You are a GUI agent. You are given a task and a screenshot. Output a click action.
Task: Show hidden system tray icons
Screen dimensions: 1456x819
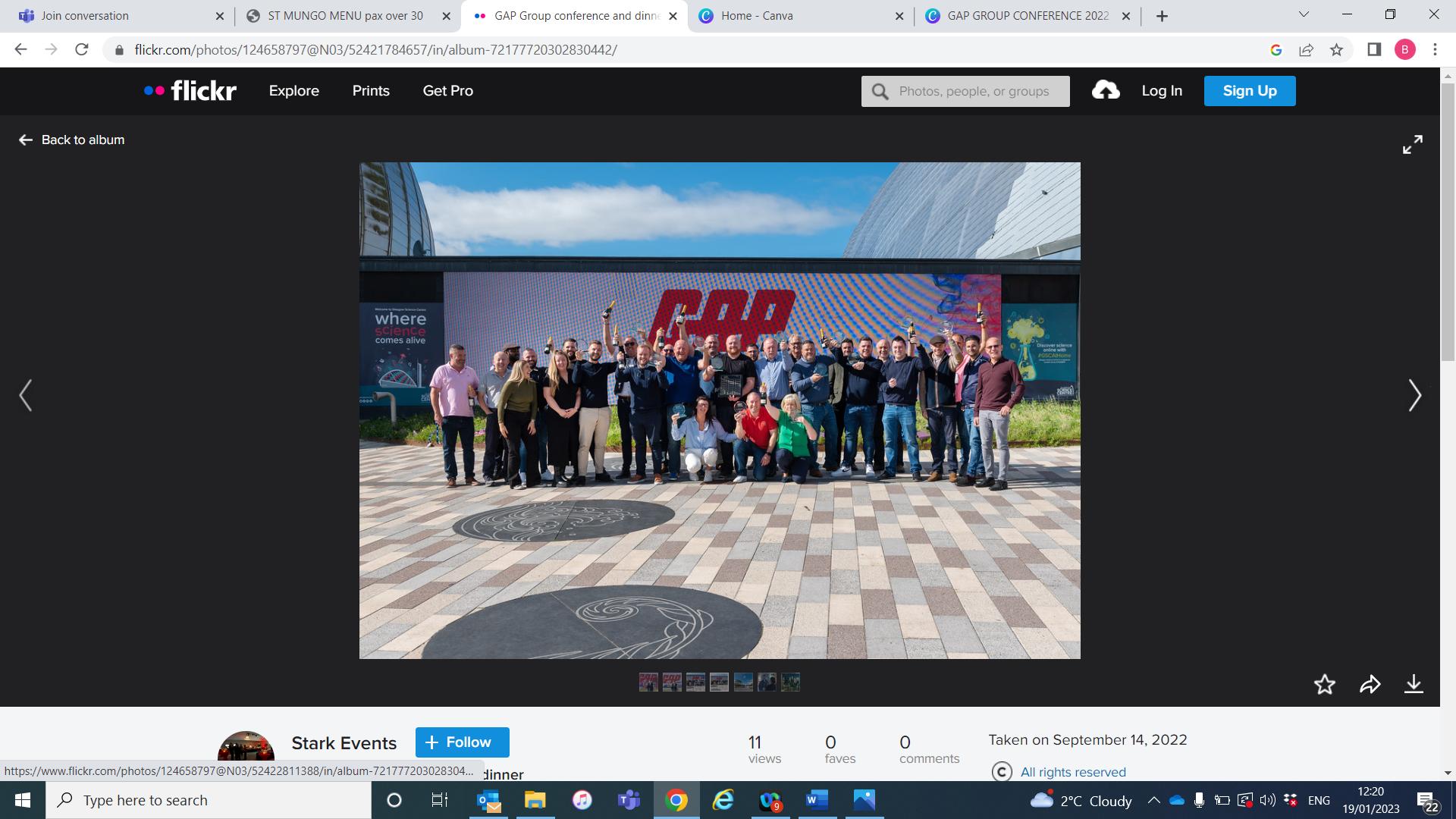(x=1153, y=800)
